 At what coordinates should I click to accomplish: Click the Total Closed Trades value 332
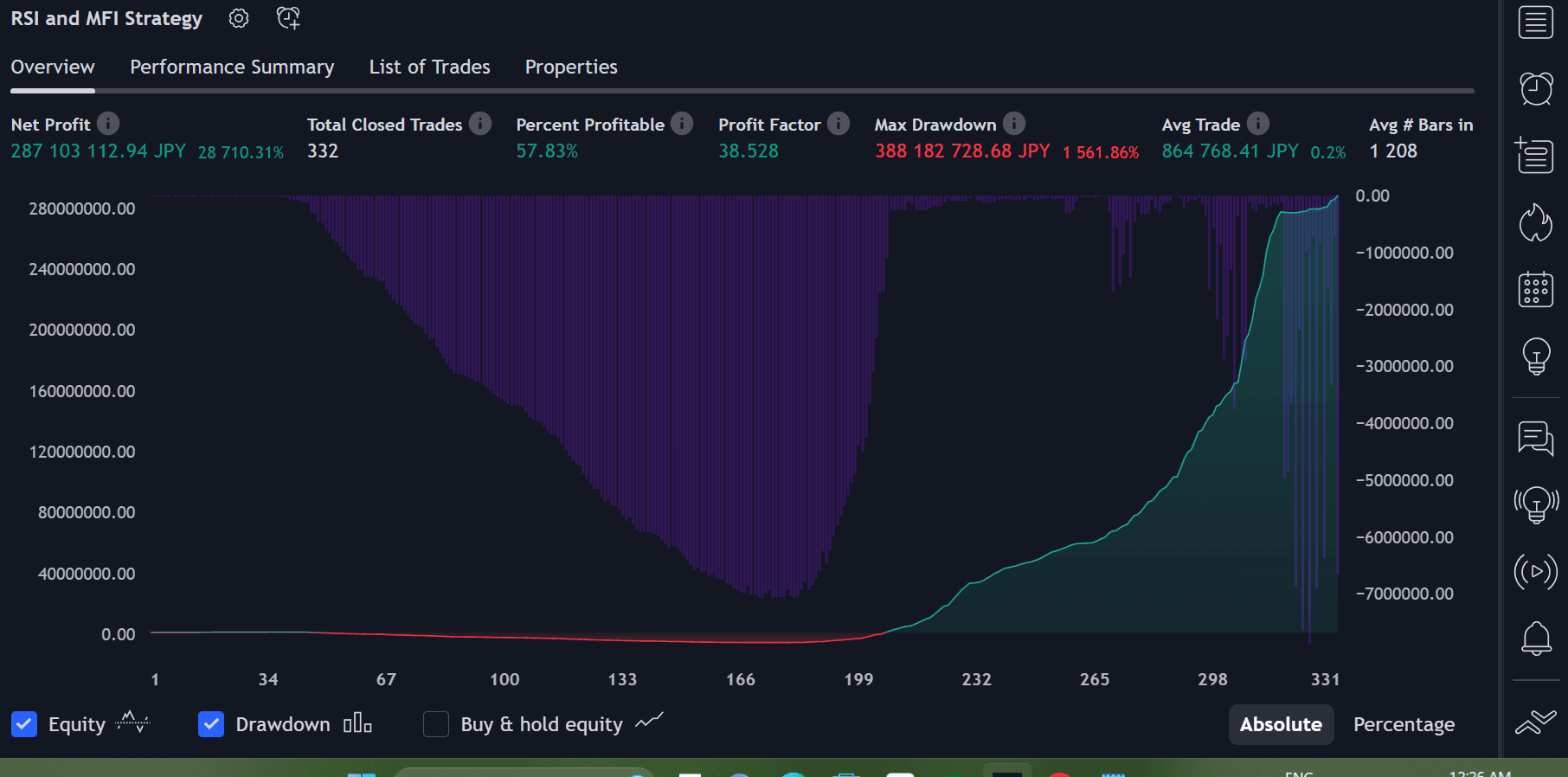coord(323,151)
